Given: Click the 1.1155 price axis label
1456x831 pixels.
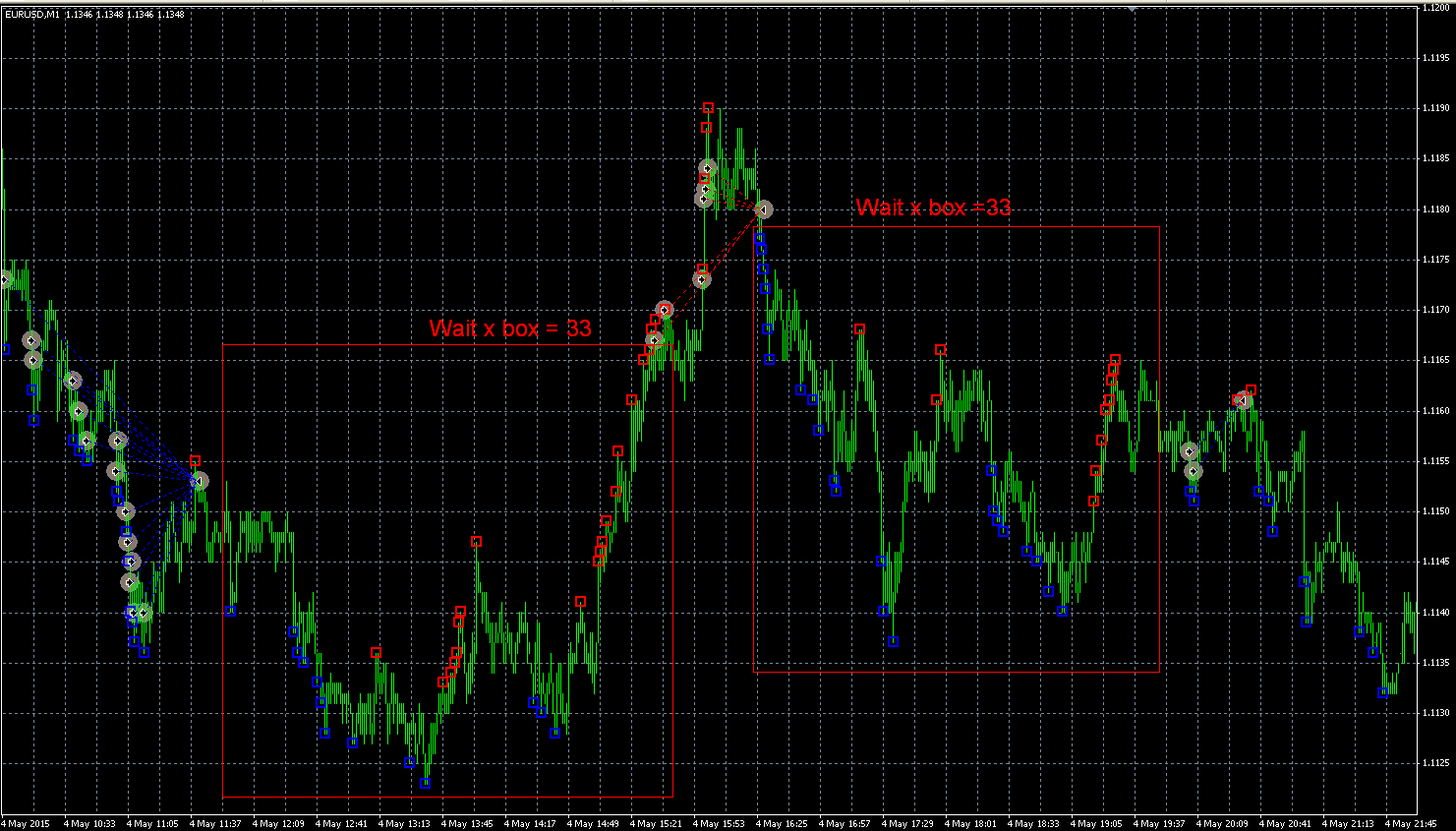Looking at the screenshot, I should (1435, 461).
